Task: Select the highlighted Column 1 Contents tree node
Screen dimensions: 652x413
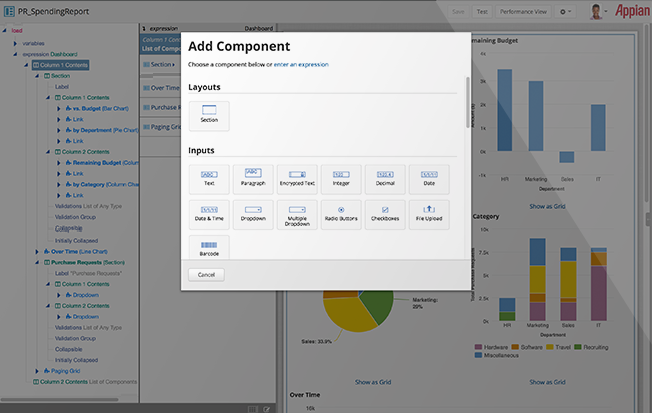Action: [60, 65]
